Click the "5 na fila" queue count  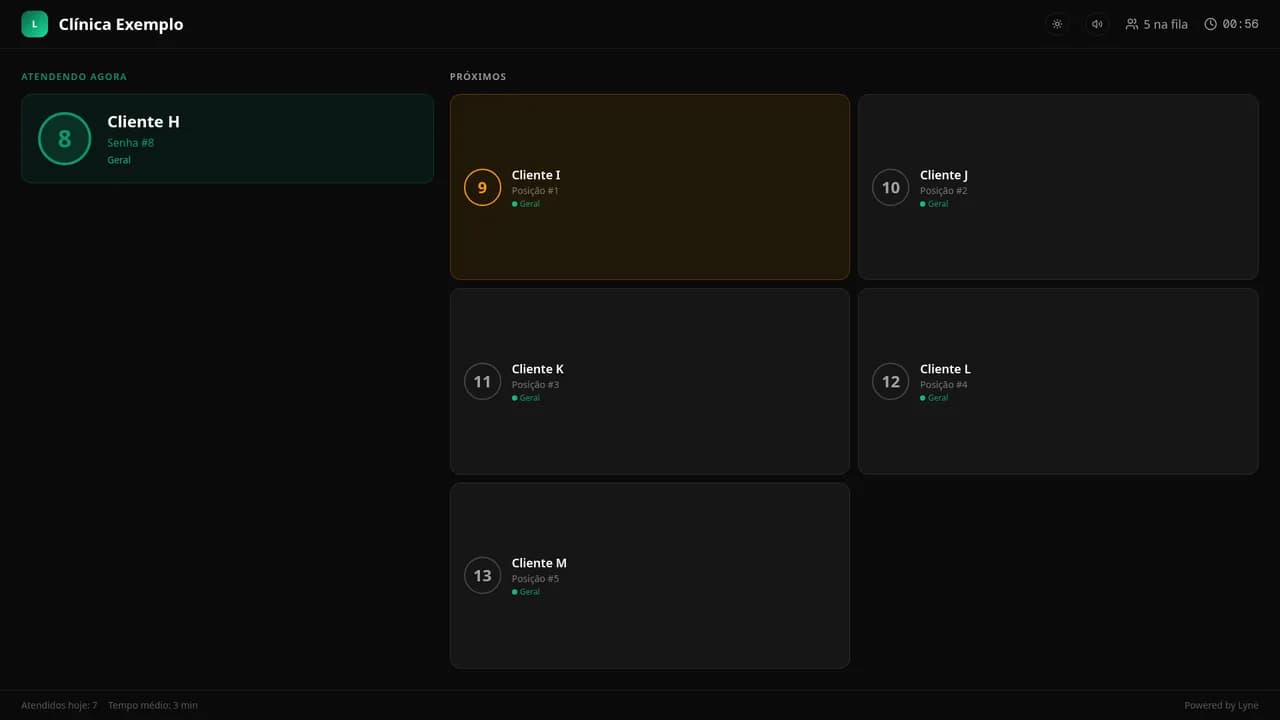tap(1166, 24)
